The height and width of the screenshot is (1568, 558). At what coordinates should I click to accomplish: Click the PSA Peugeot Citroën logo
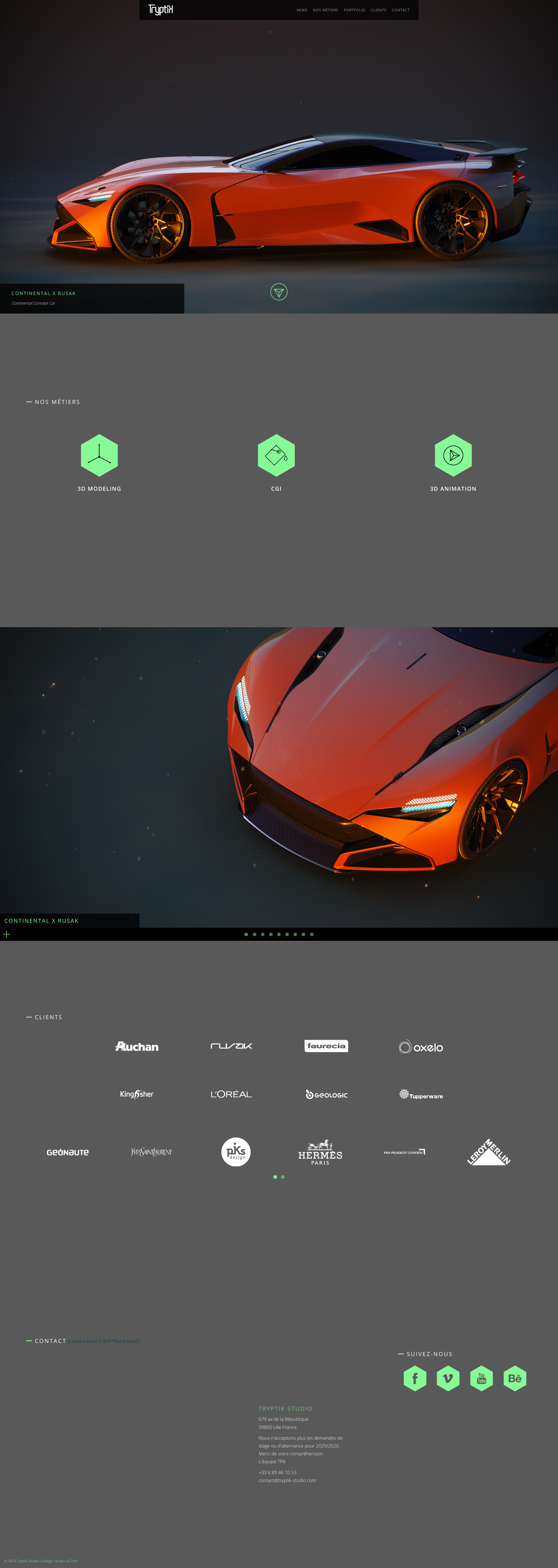tap(405, 1152)
